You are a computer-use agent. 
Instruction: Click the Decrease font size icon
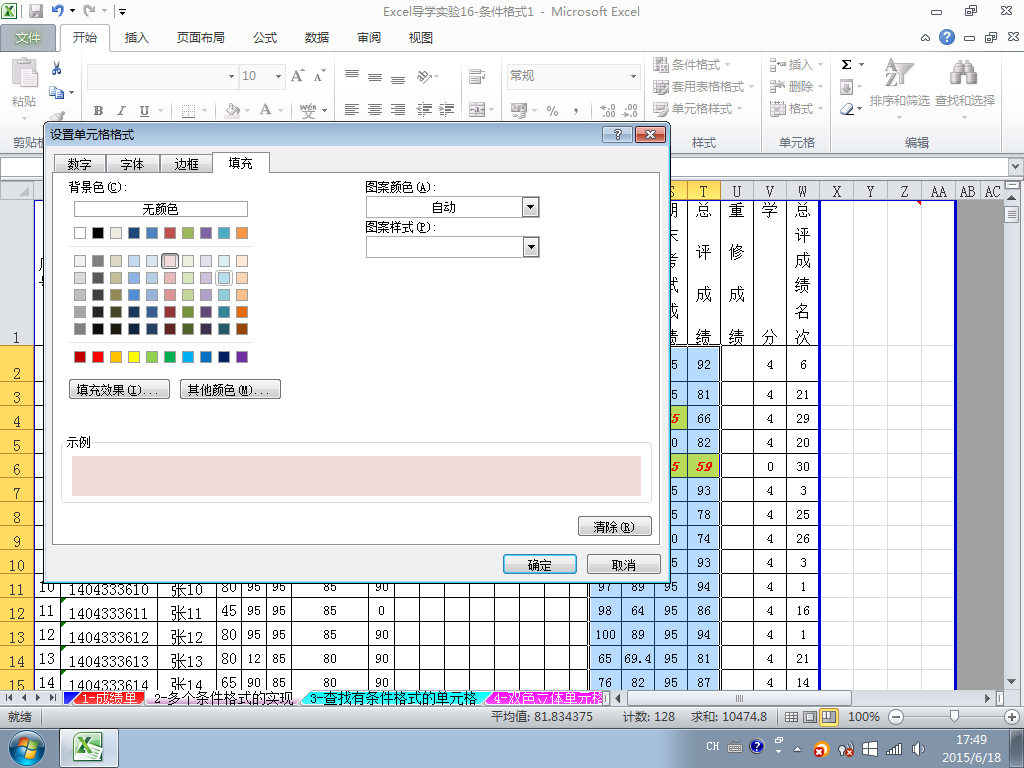pyautogui.click(x=319, y=76)
